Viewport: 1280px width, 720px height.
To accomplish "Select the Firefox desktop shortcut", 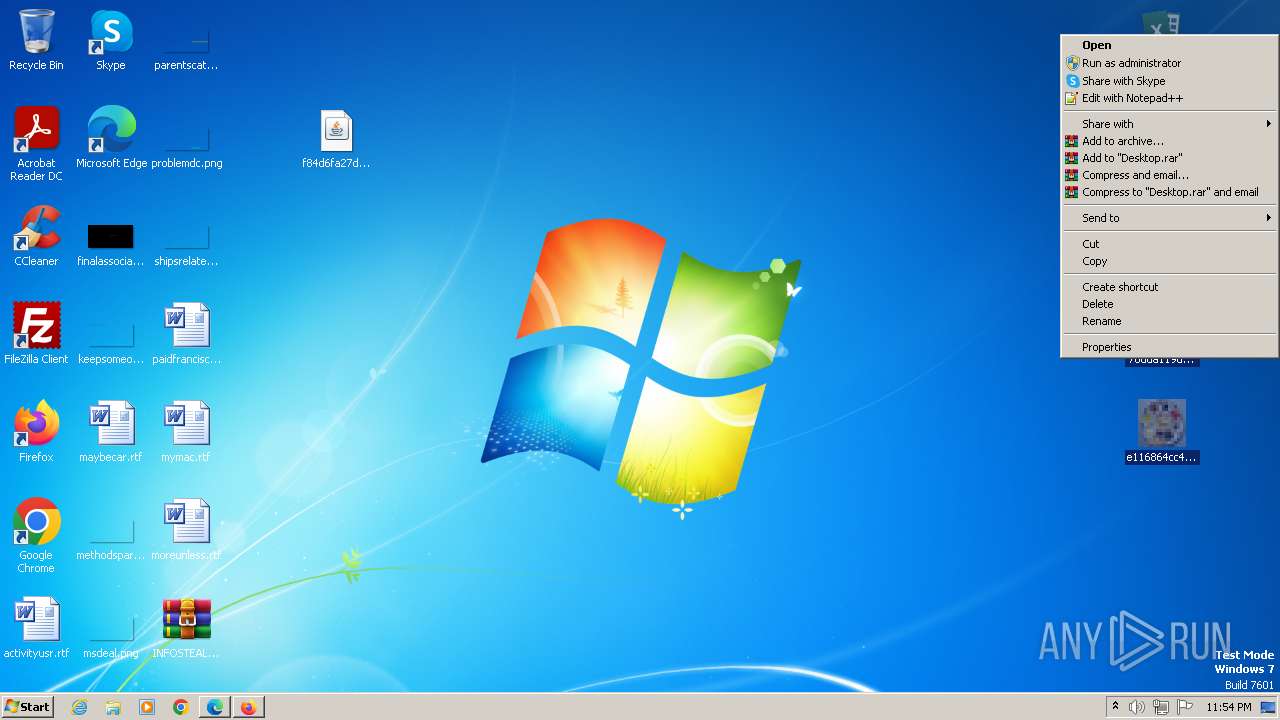I will click(36, 432).
